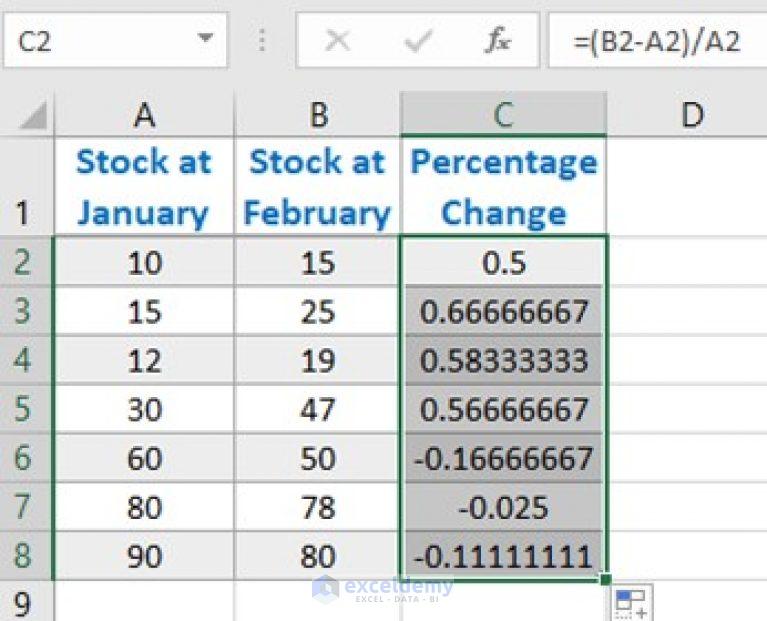Select cell B6 containing 50
This screenshot has height=621, width=767.
(317, 458)
